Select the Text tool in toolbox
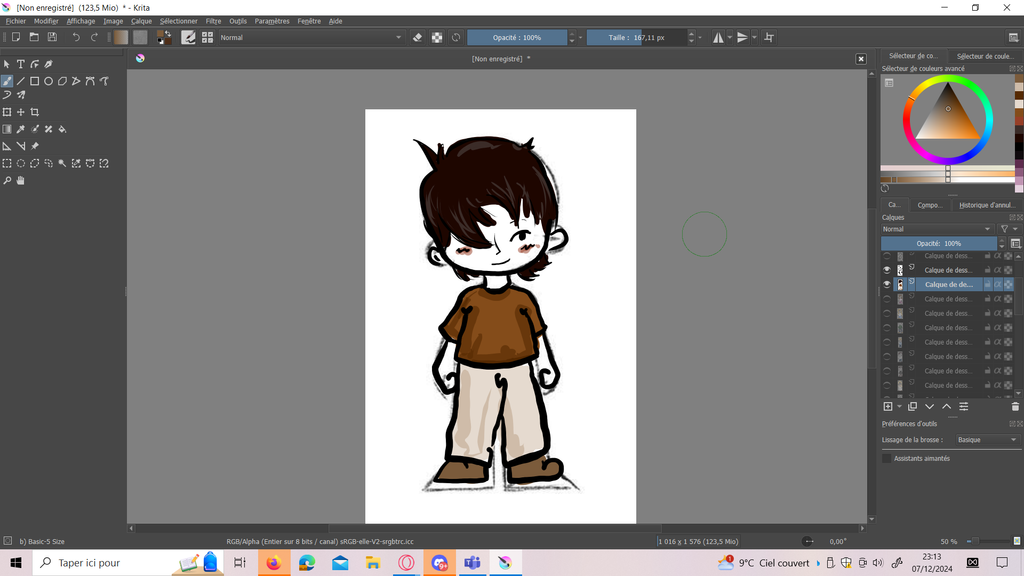The width and height of the screenshot is (1024, 576). pyautogui.click(x=20, y=64)
